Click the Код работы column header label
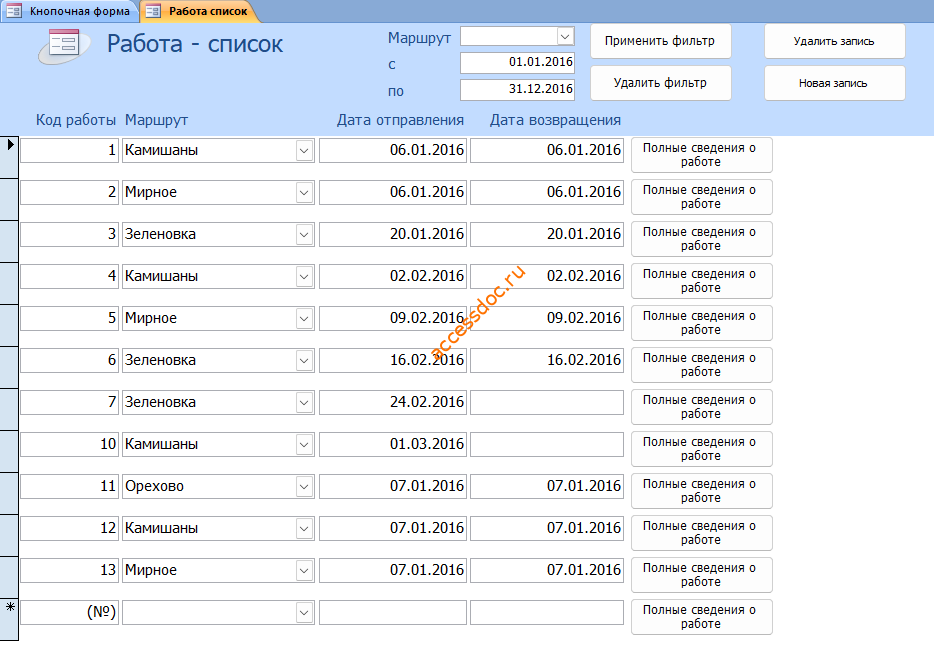The width and height of the screenshot is (934, 664). tap(76, 120)
